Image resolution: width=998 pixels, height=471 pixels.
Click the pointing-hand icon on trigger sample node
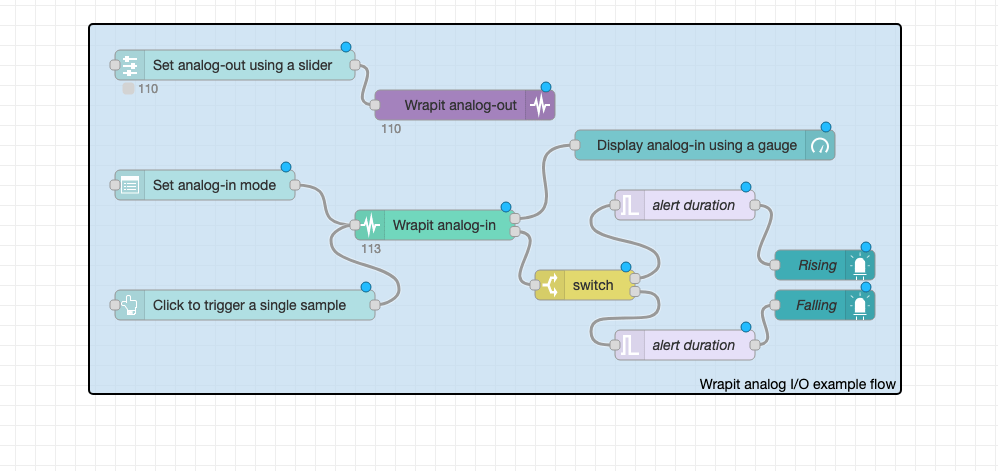click(130, 305)
